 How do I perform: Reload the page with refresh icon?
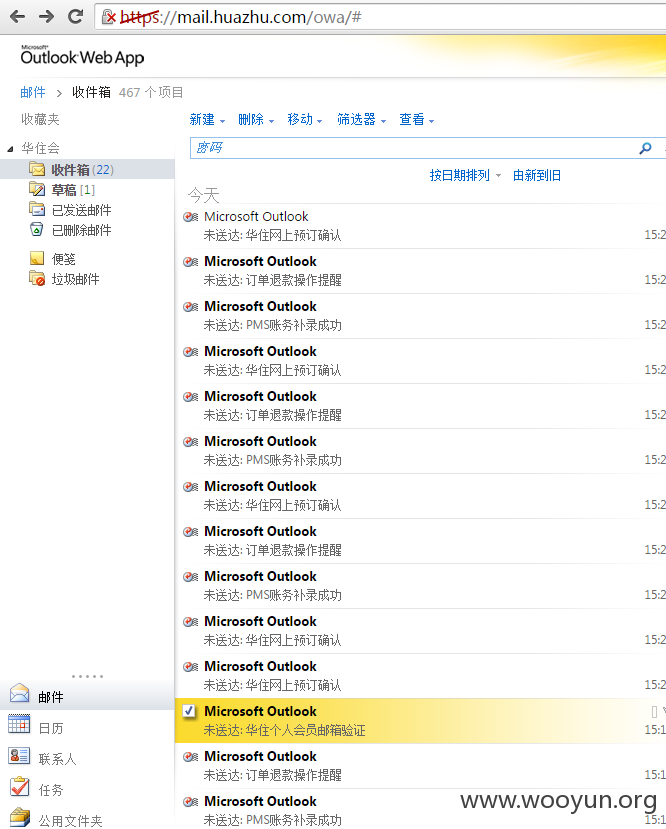[76, 16]
